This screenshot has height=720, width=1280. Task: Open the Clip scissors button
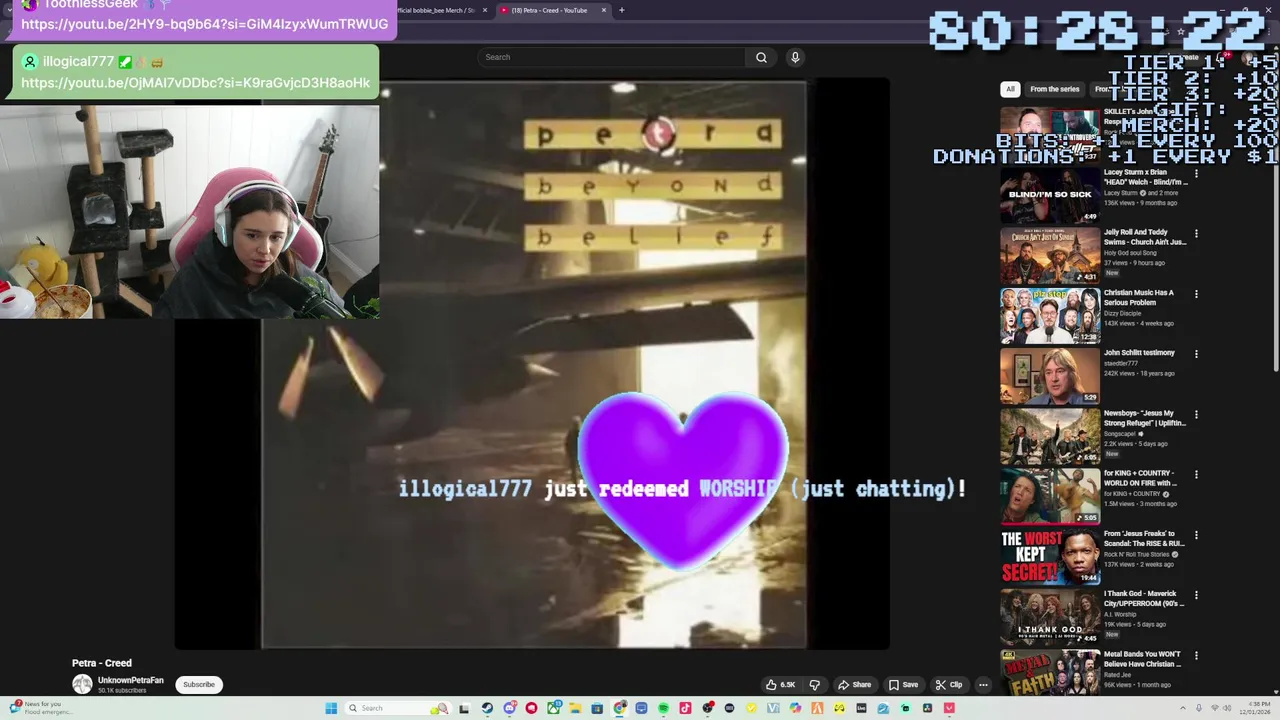pos(948,685)
